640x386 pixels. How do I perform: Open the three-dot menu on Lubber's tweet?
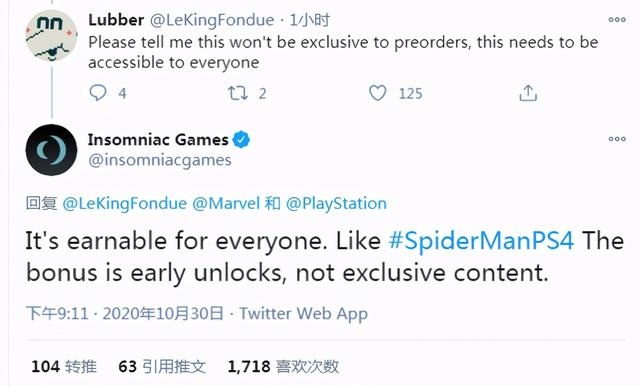(x=617, y=19)
